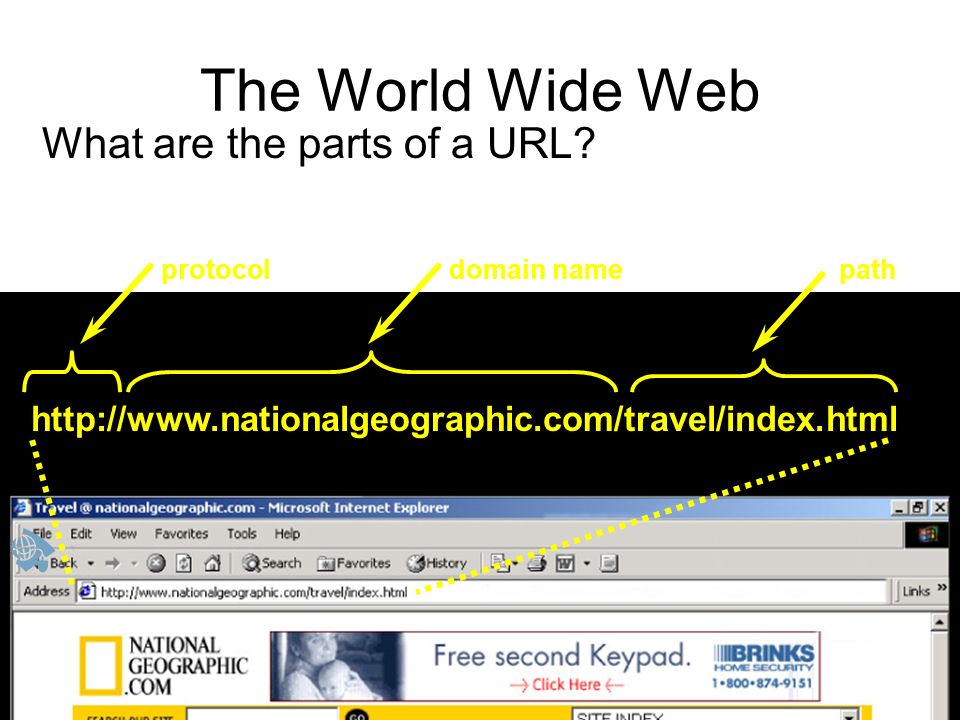
Task: Click the 'domain name' label text
Action: coord(536,269)
